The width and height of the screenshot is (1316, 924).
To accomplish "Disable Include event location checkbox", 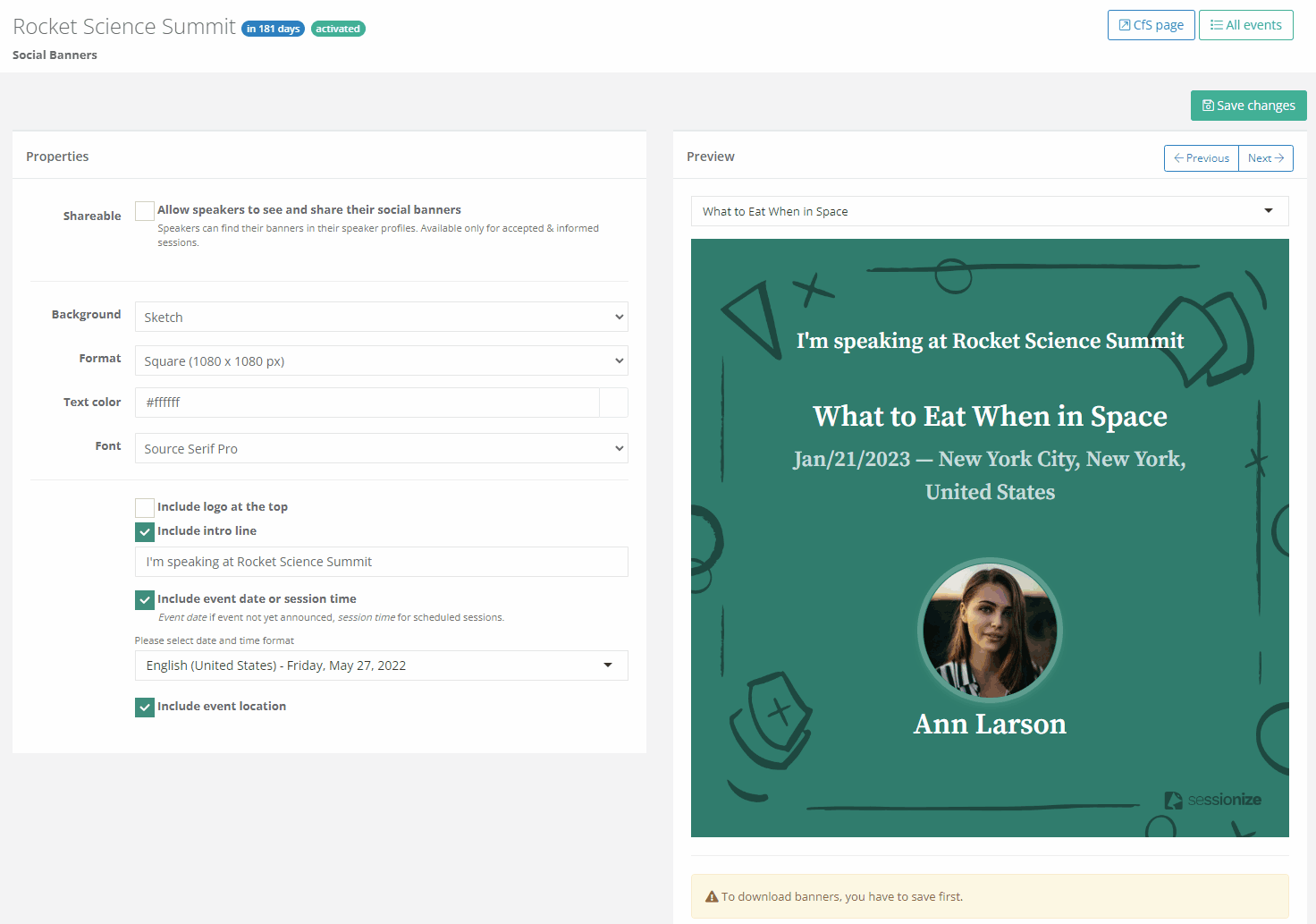I will (145, 708).
